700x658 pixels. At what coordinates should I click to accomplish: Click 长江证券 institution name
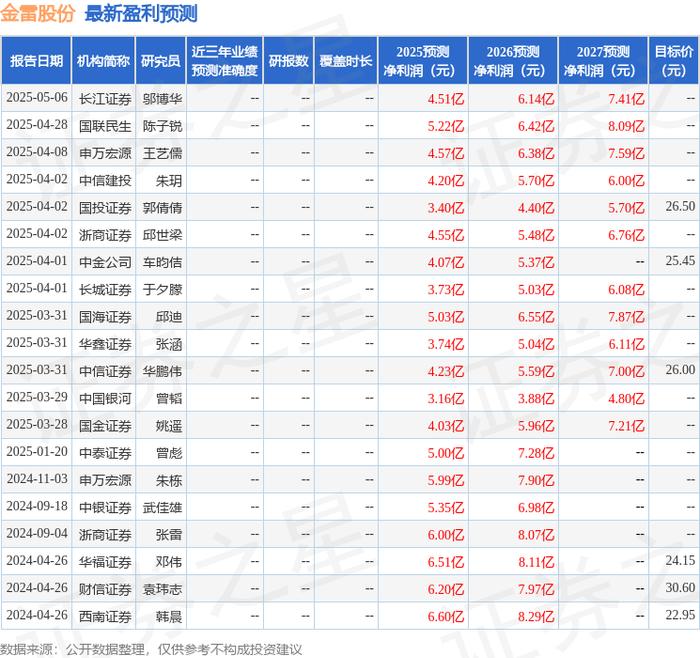coord(105,99)
